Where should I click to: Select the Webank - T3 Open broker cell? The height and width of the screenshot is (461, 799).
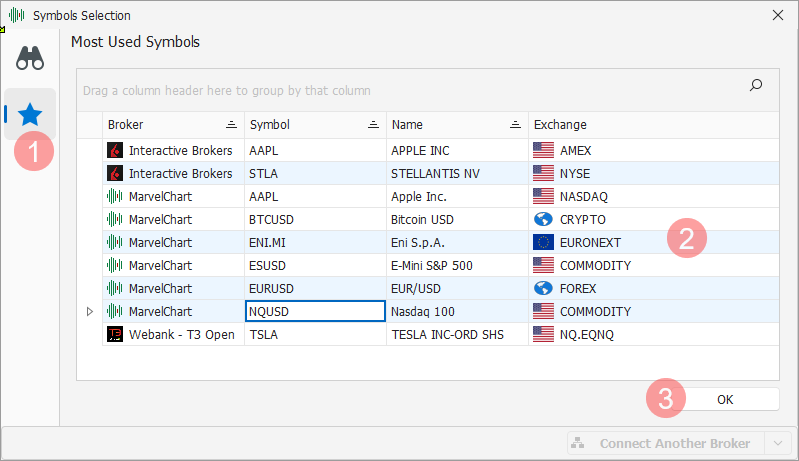coord(173,334)
